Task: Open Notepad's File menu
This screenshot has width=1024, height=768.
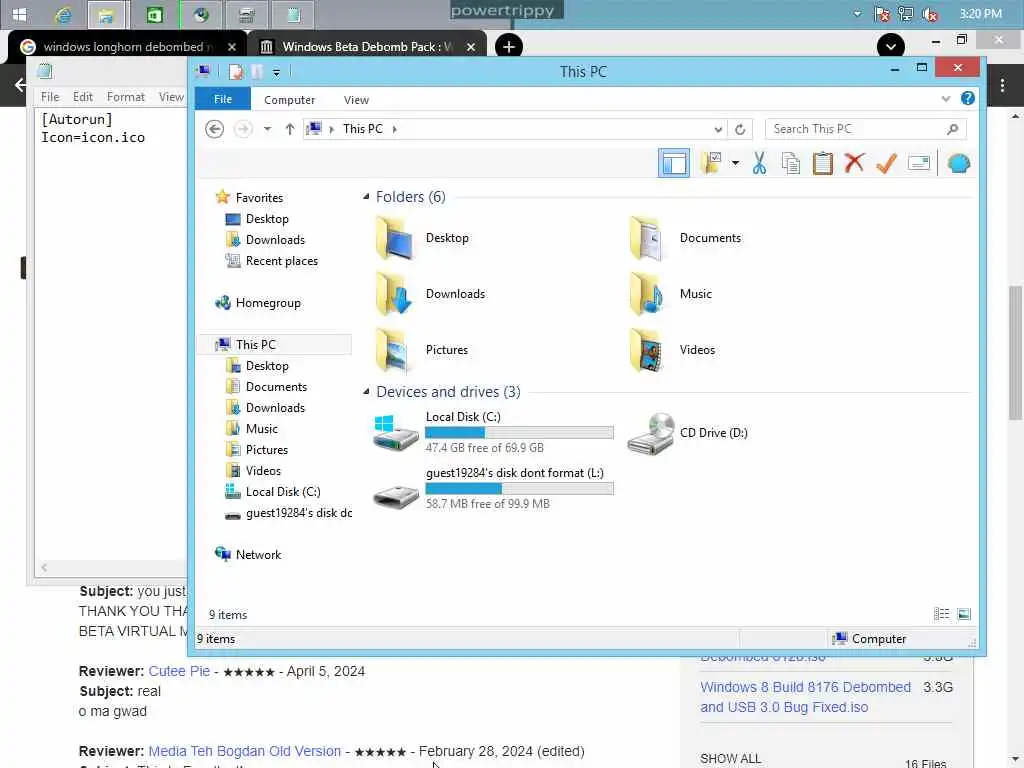Action: click(x=50, y=97)
